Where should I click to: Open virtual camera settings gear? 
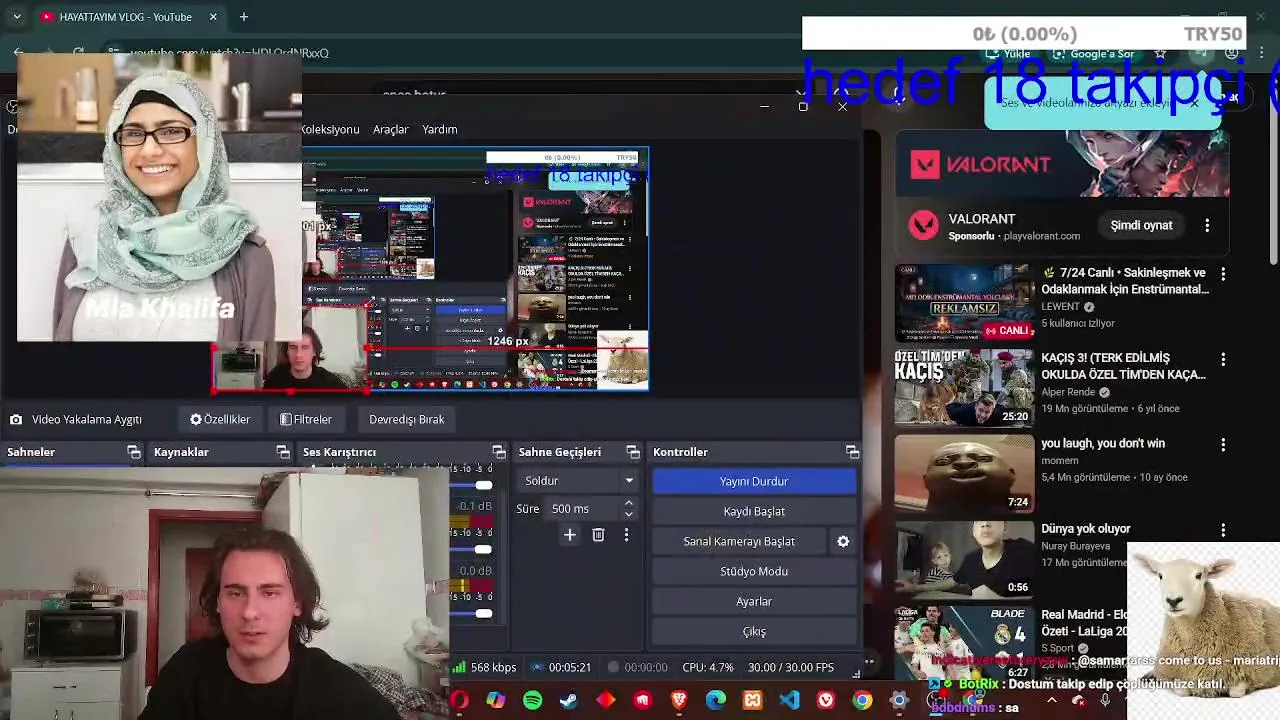click(843, 541)
